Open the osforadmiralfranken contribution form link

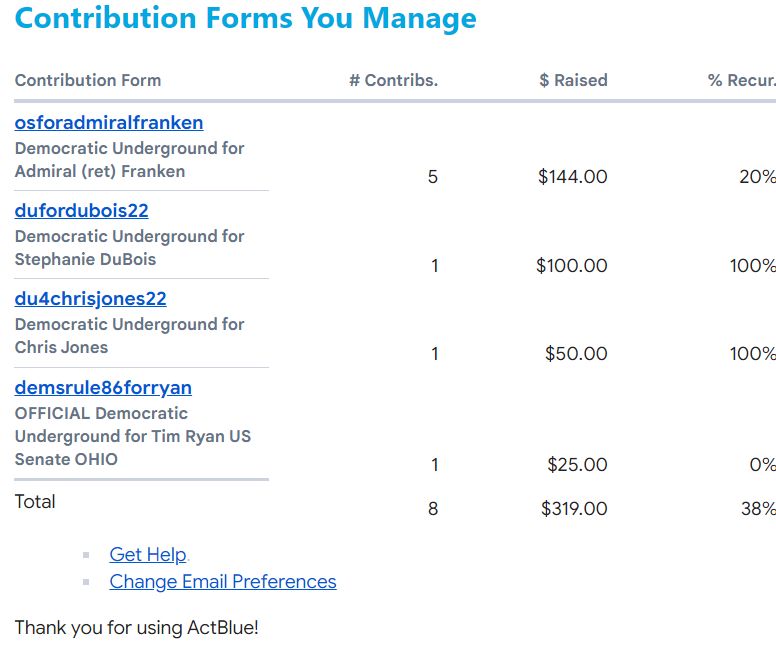point(109,123)
